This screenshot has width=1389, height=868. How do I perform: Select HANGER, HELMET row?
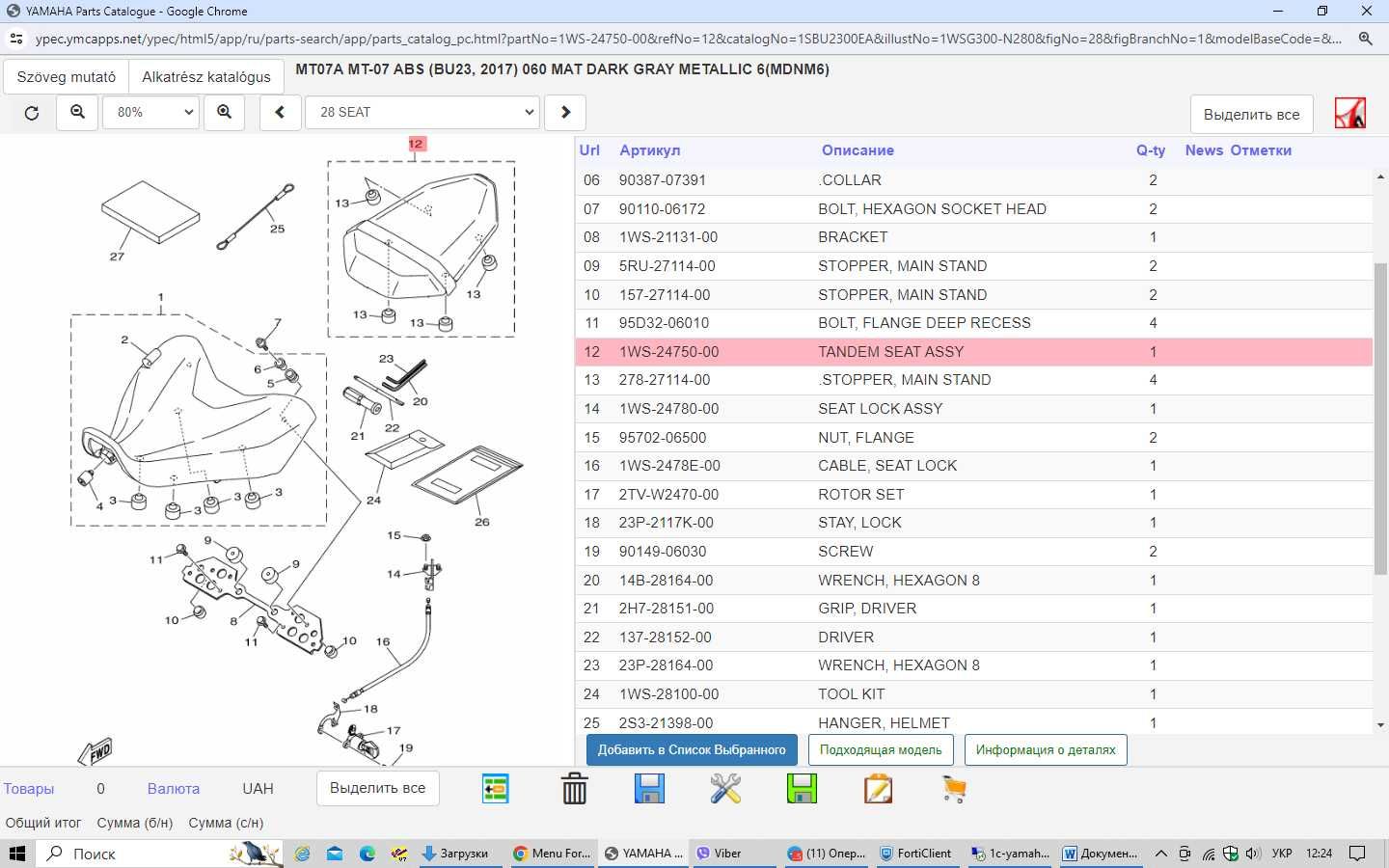pyautogui.click(x=973, y=722)
